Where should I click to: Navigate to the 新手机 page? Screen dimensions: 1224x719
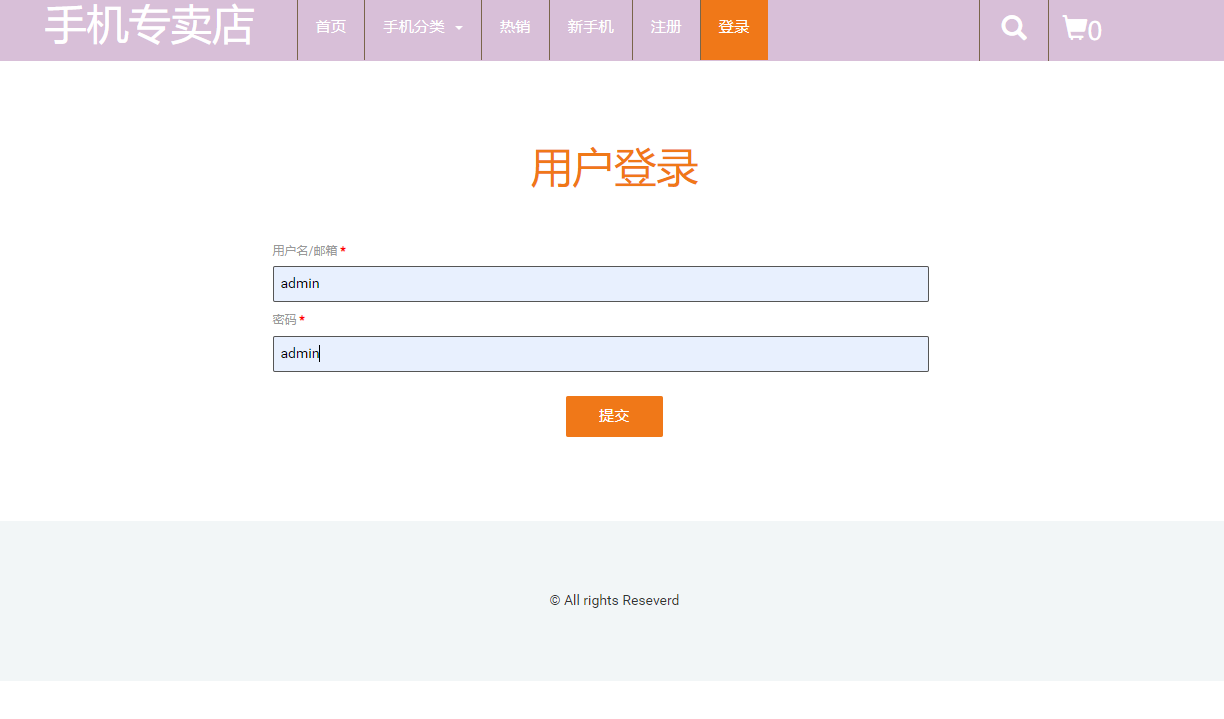pyautogui.click(x=590, y=27)
